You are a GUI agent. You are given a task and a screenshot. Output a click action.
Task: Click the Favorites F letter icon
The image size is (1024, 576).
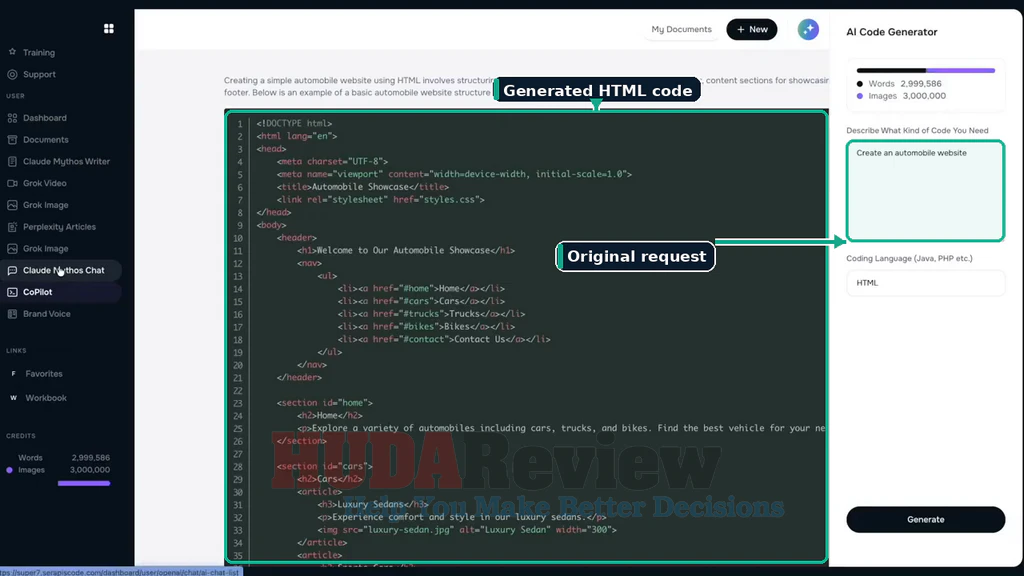click(13, 374)
